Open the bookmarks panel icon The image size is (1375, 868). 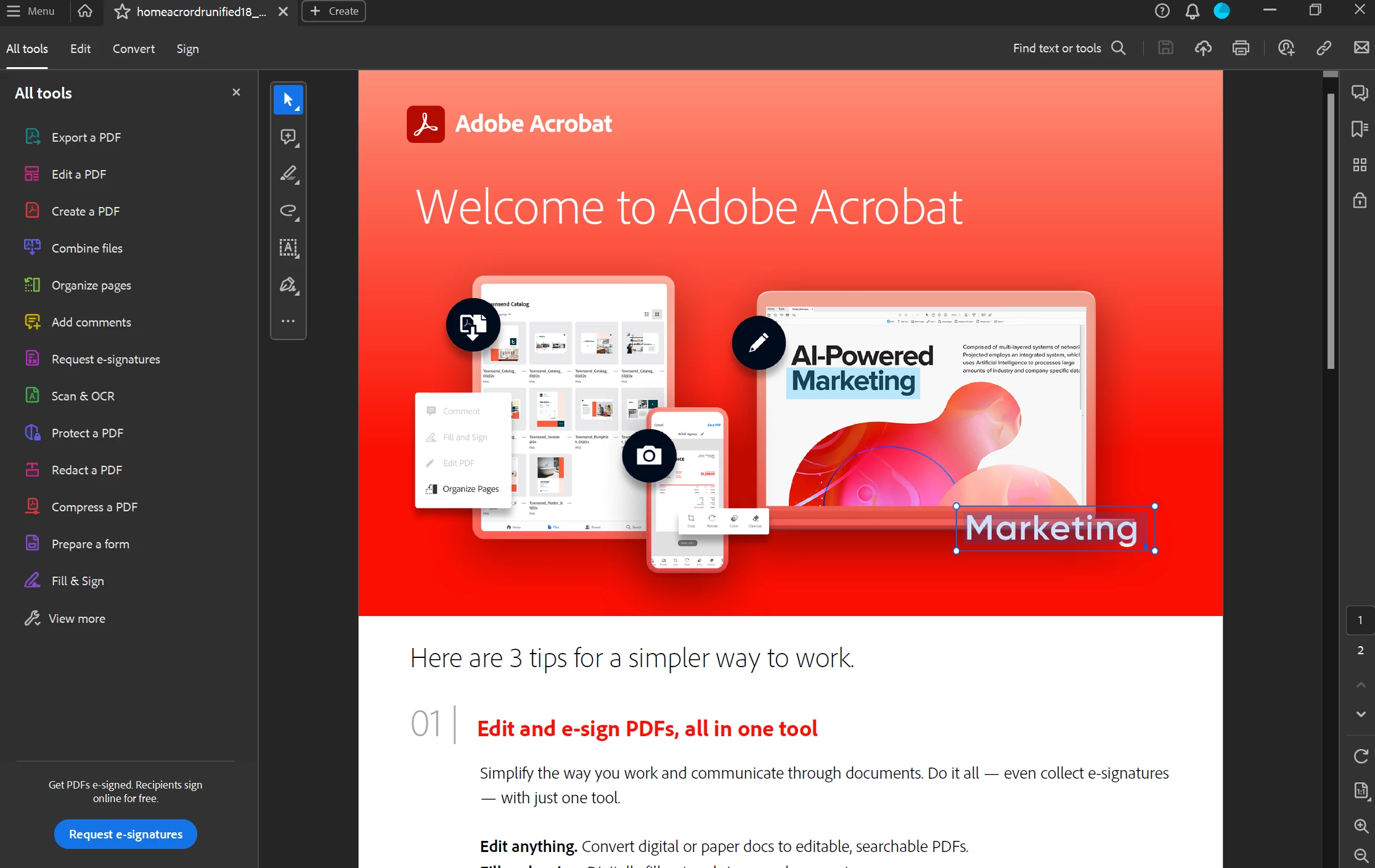coord(1359,129)
